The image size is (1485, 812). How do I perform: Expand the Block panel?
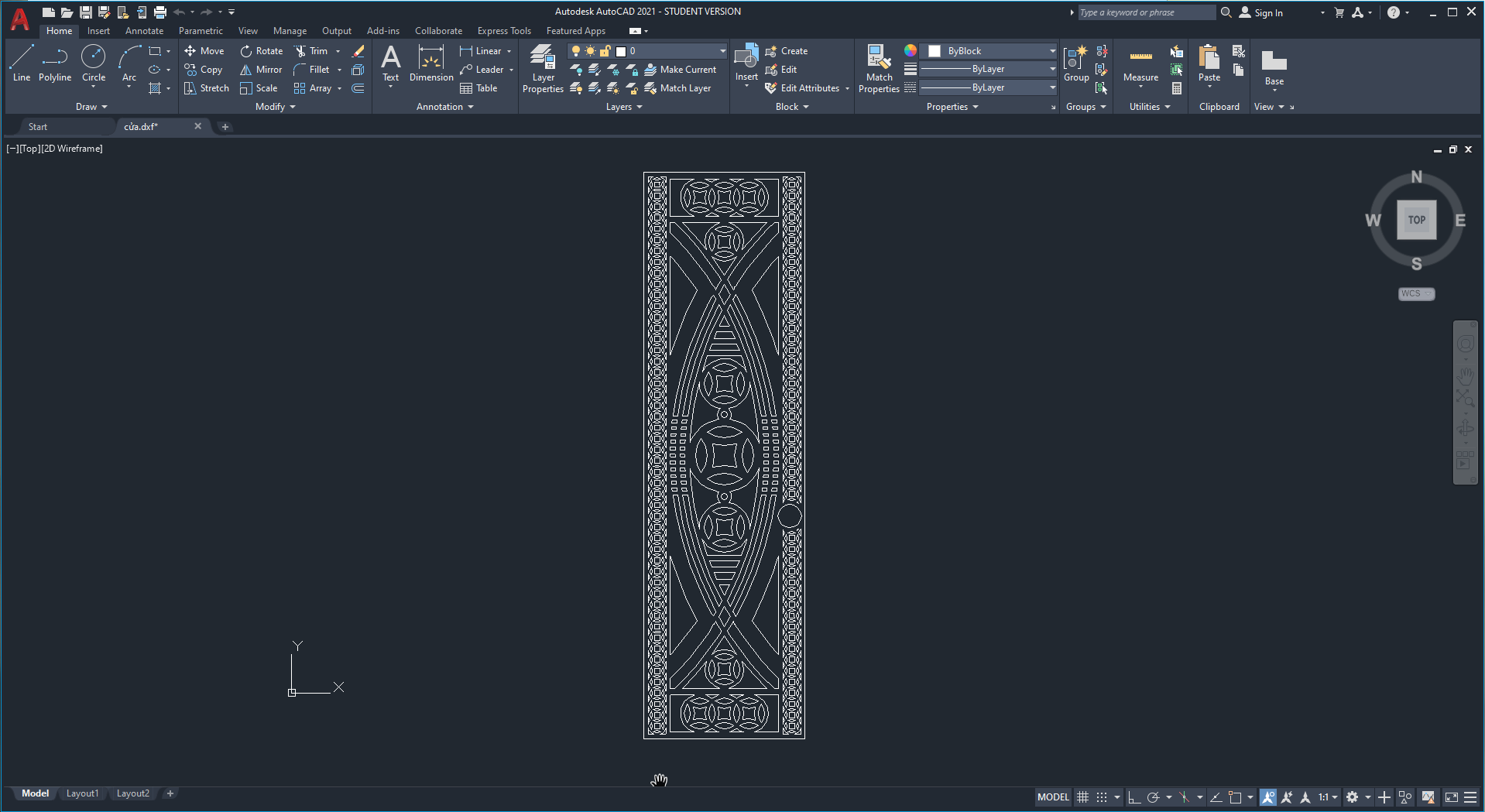(792, 107)
